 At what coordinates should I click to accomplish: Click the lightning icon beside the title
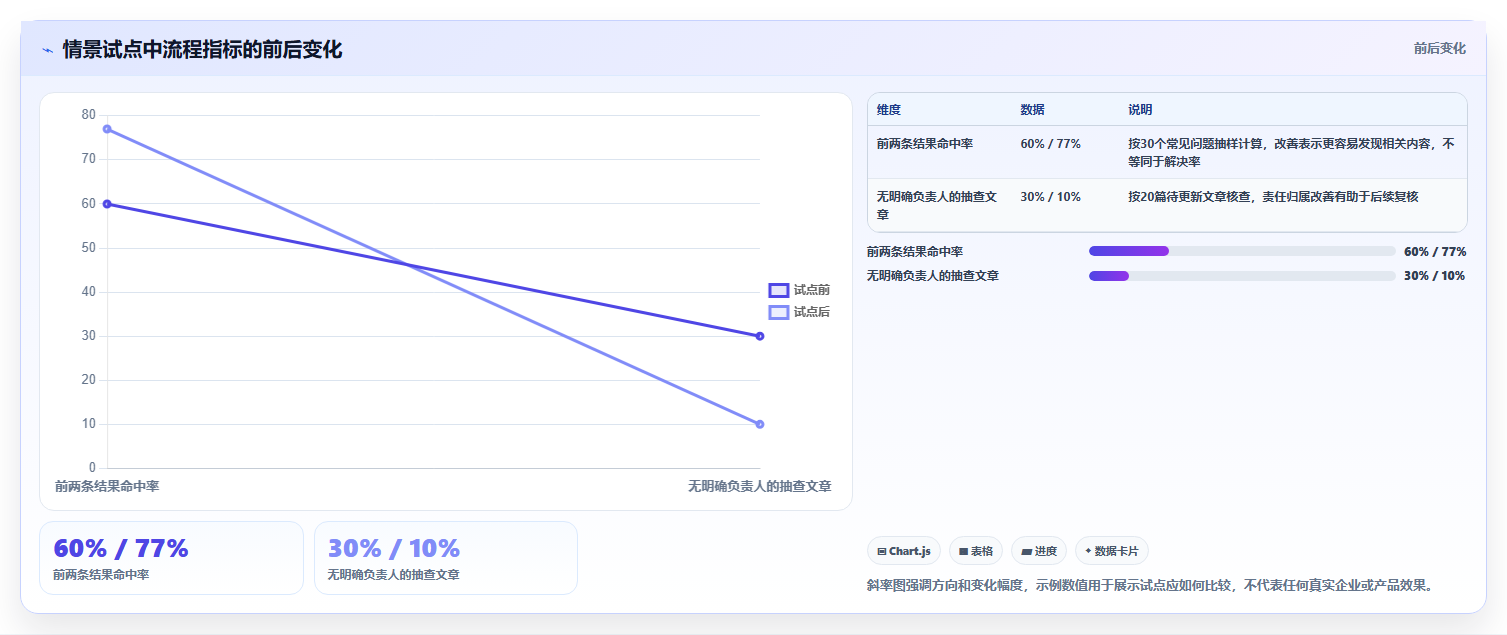click(47, 50)
